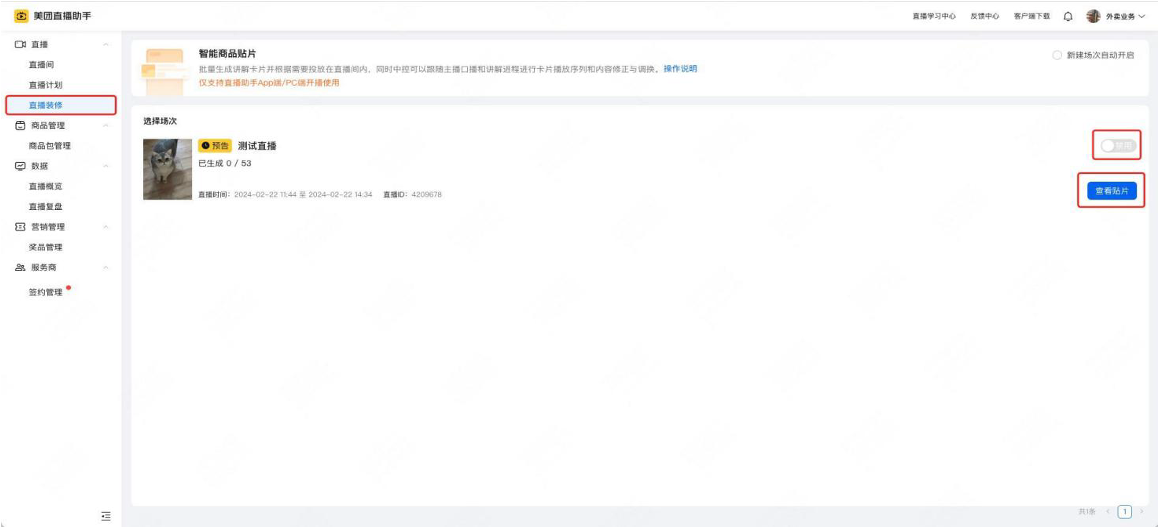This screenshot has width=1158, height=528.
Task: Click the 商品管理 shopping bag icon
Action: click(x=20, y=125)
